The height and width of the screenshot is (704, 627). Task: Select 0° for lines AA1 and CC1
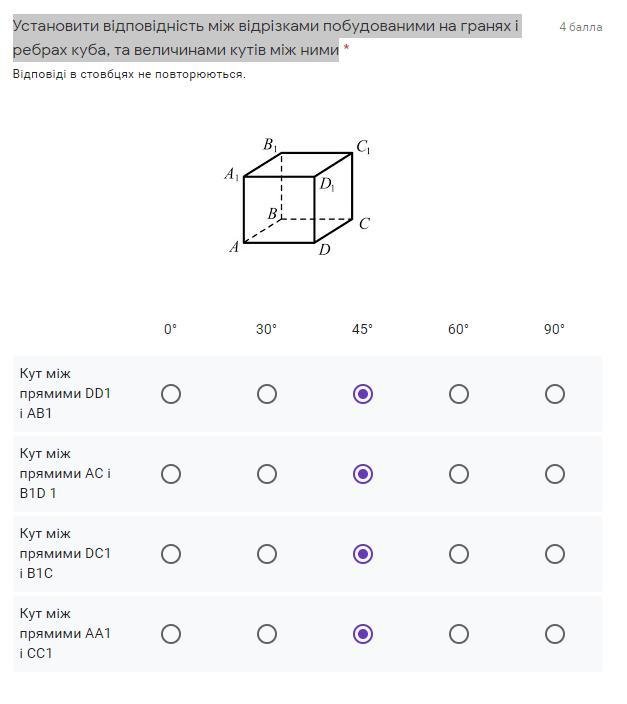(171, 634)
